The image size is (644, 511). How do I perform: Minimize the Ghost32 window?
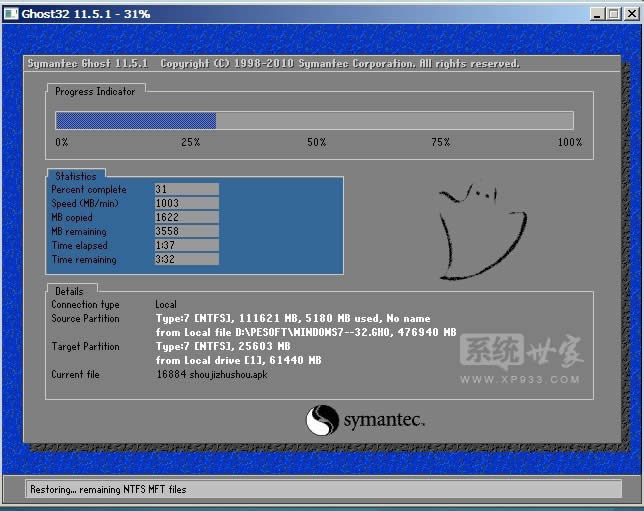[x=595, y=14]
